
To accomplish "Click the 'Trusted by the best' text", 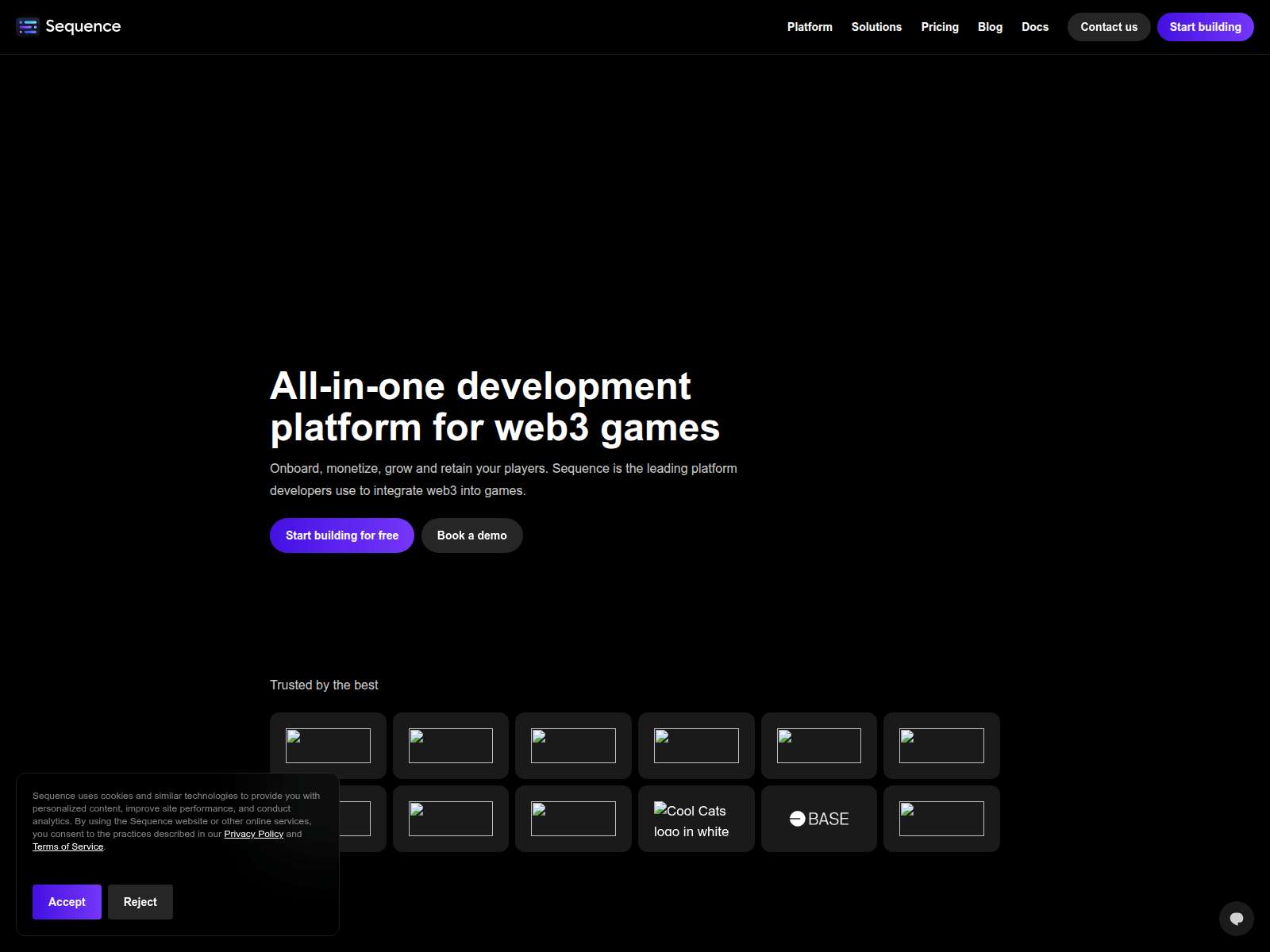I will click(x=324, y=685).
